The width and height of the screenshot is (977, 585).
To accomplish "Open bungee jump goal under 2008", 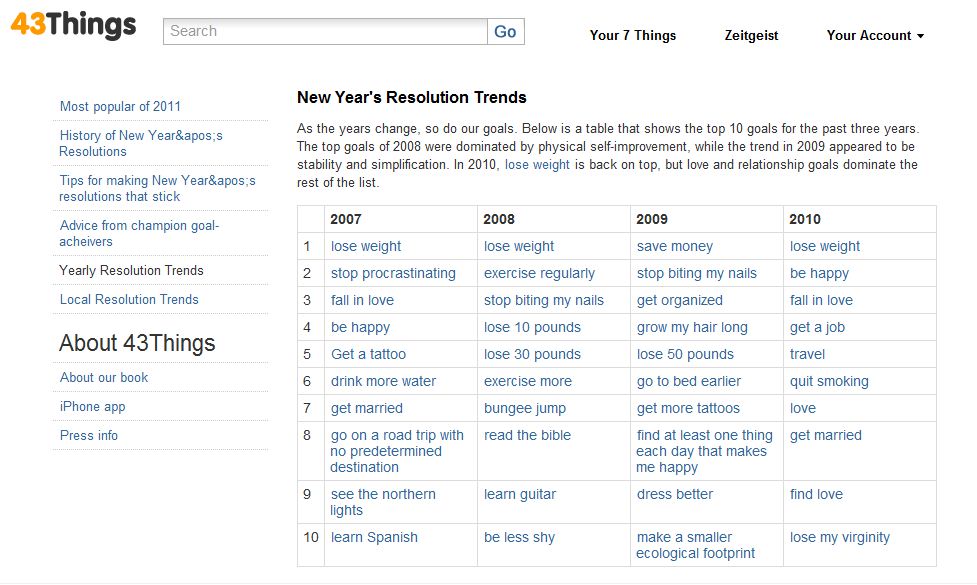I will [x=525, y=409].
